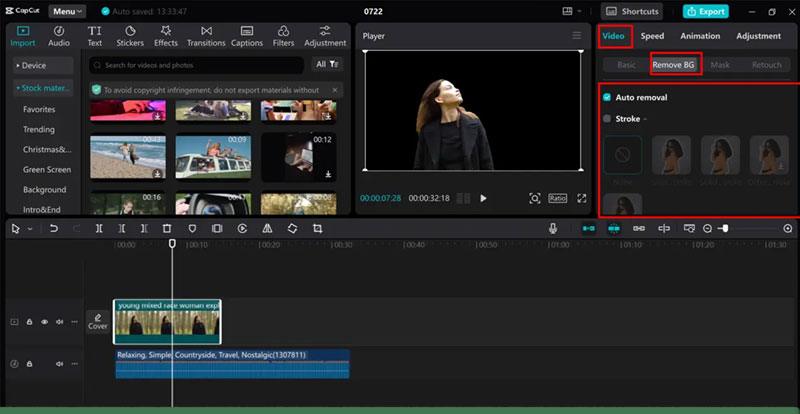This screenshot has width=800, height=414.
Task: Undo the last edit
Action: (x=54, y=229)
